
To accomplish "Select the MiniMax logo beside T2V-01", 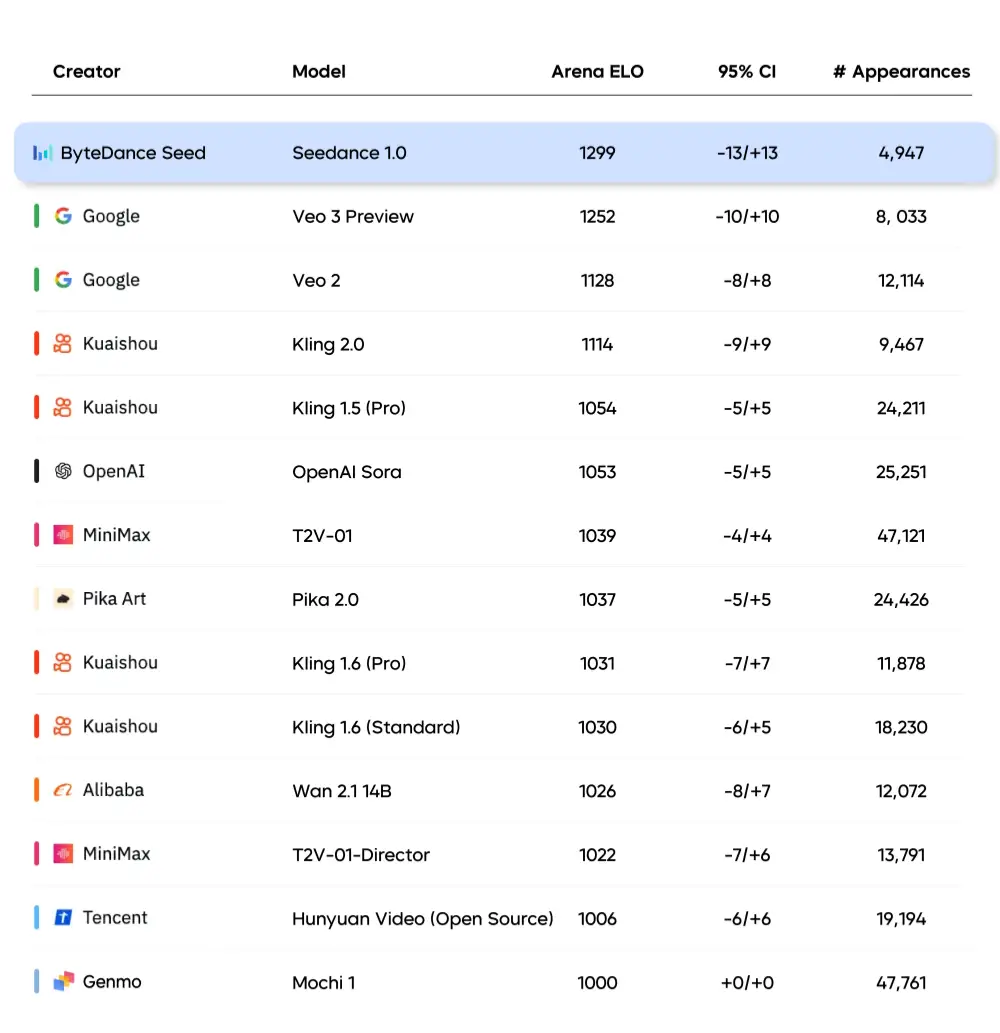I will [x=65, y=536].
